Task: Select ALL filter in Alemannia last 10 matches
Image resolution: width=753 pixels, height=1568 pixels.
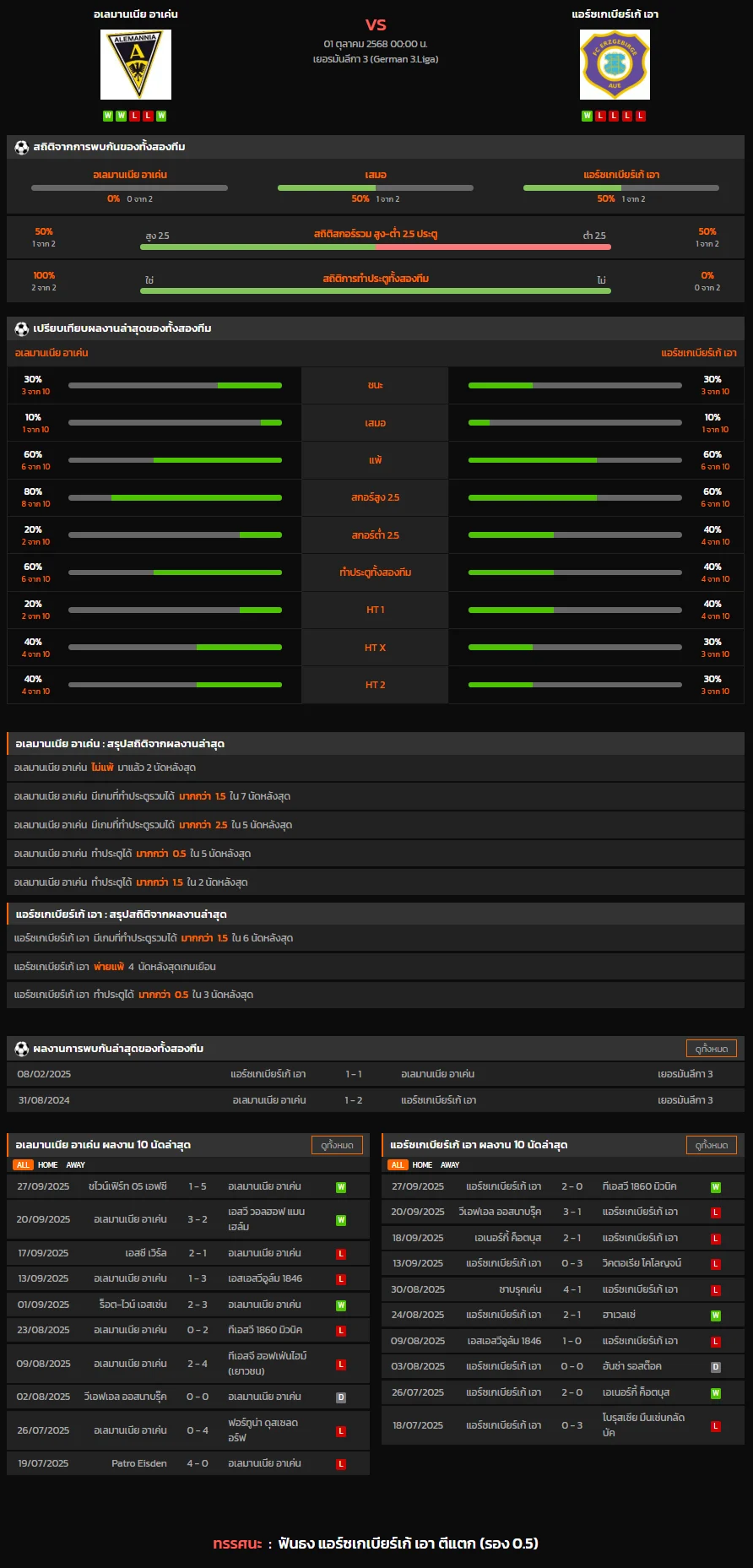Action: click(23, 1165)
